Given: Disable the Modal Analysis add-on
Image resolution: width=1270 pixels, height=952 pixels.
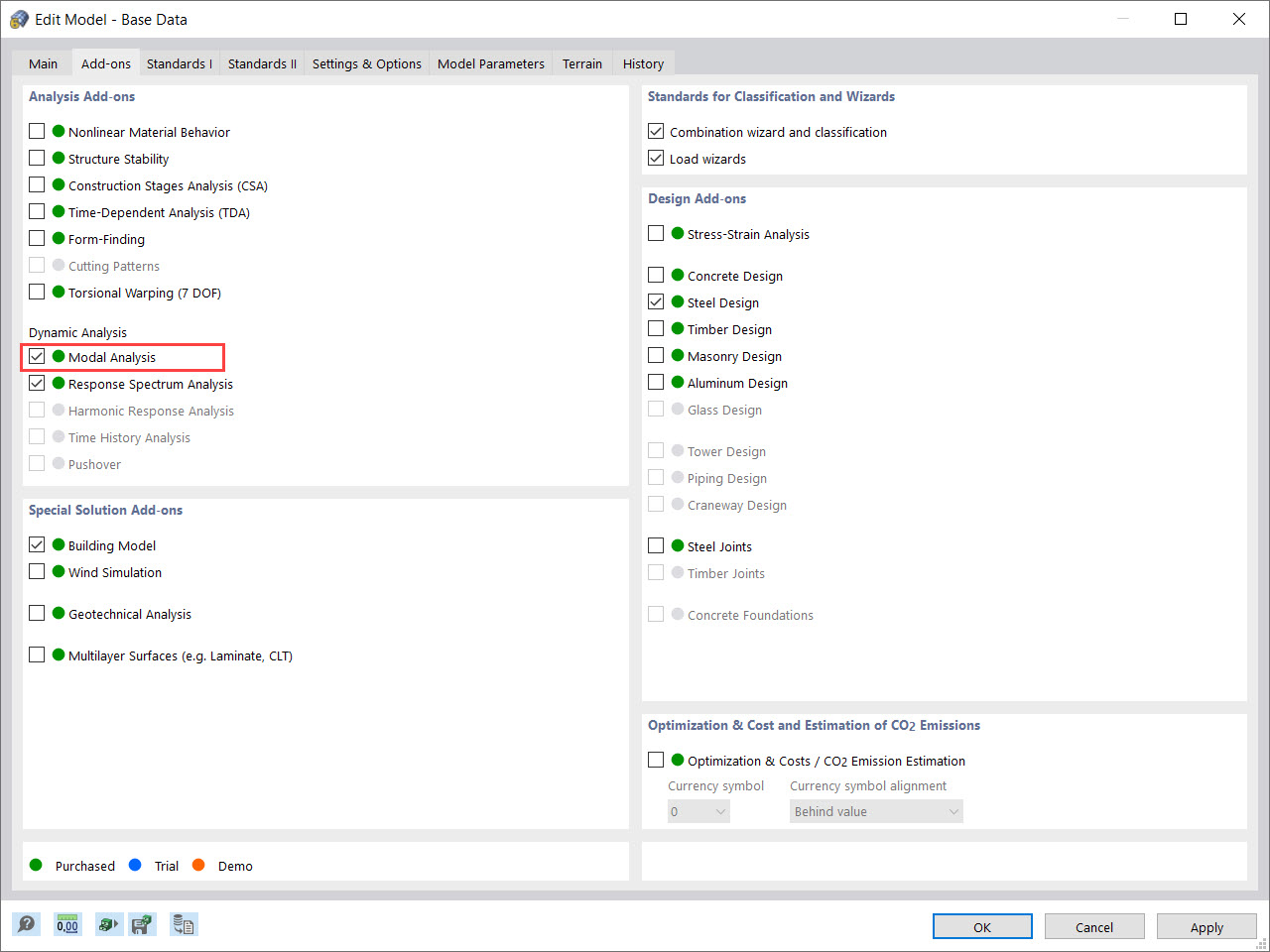Looking at the screenshot, I should (x=37, y=356).
